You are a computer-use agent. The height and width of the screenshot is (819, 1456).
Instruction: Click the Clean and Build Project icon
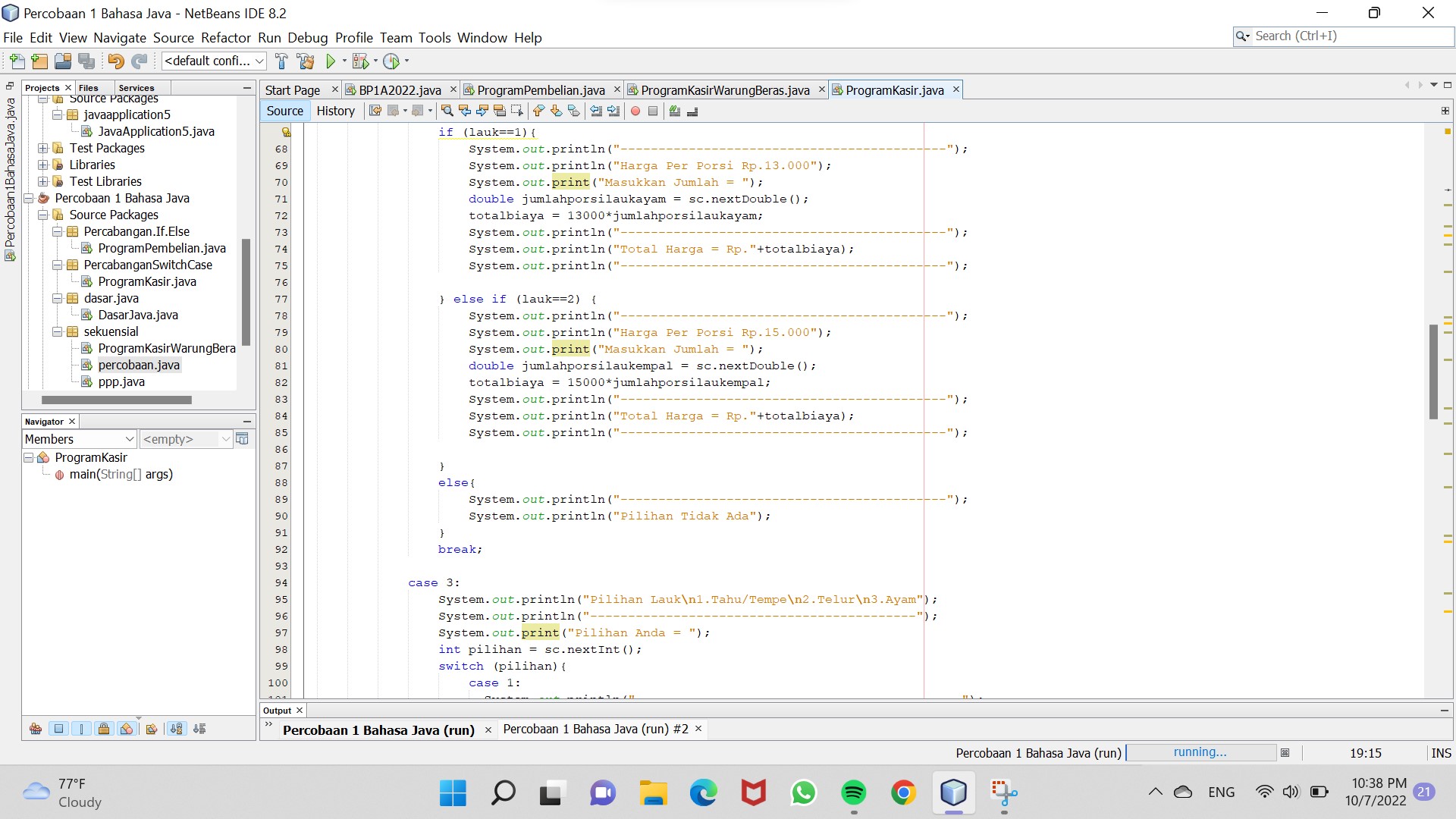[306, 61]
